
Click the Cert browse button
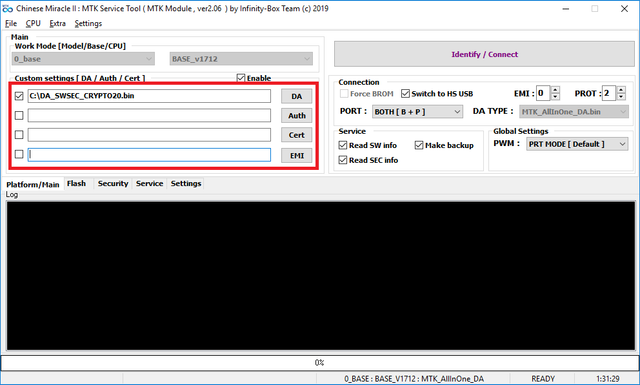[297, 135]
